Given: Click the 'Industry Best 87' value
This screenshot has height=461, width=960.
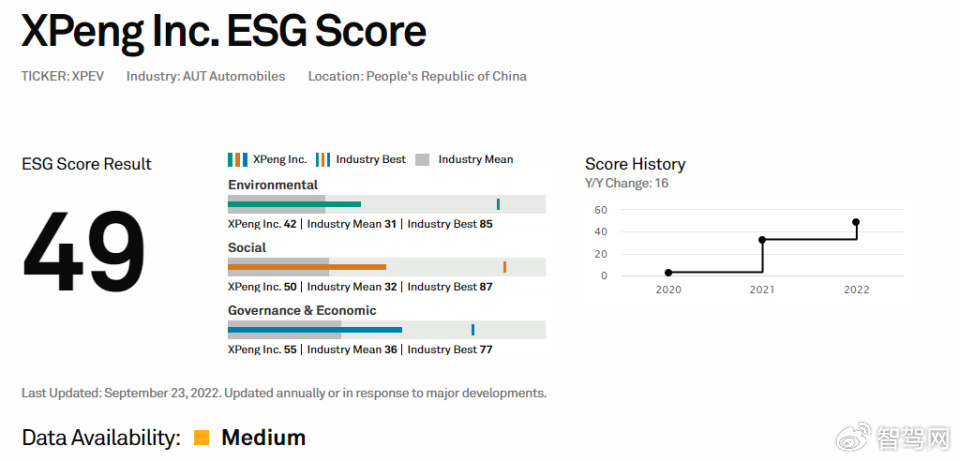Looking at the screenshot, I should [x=450, y=287].
